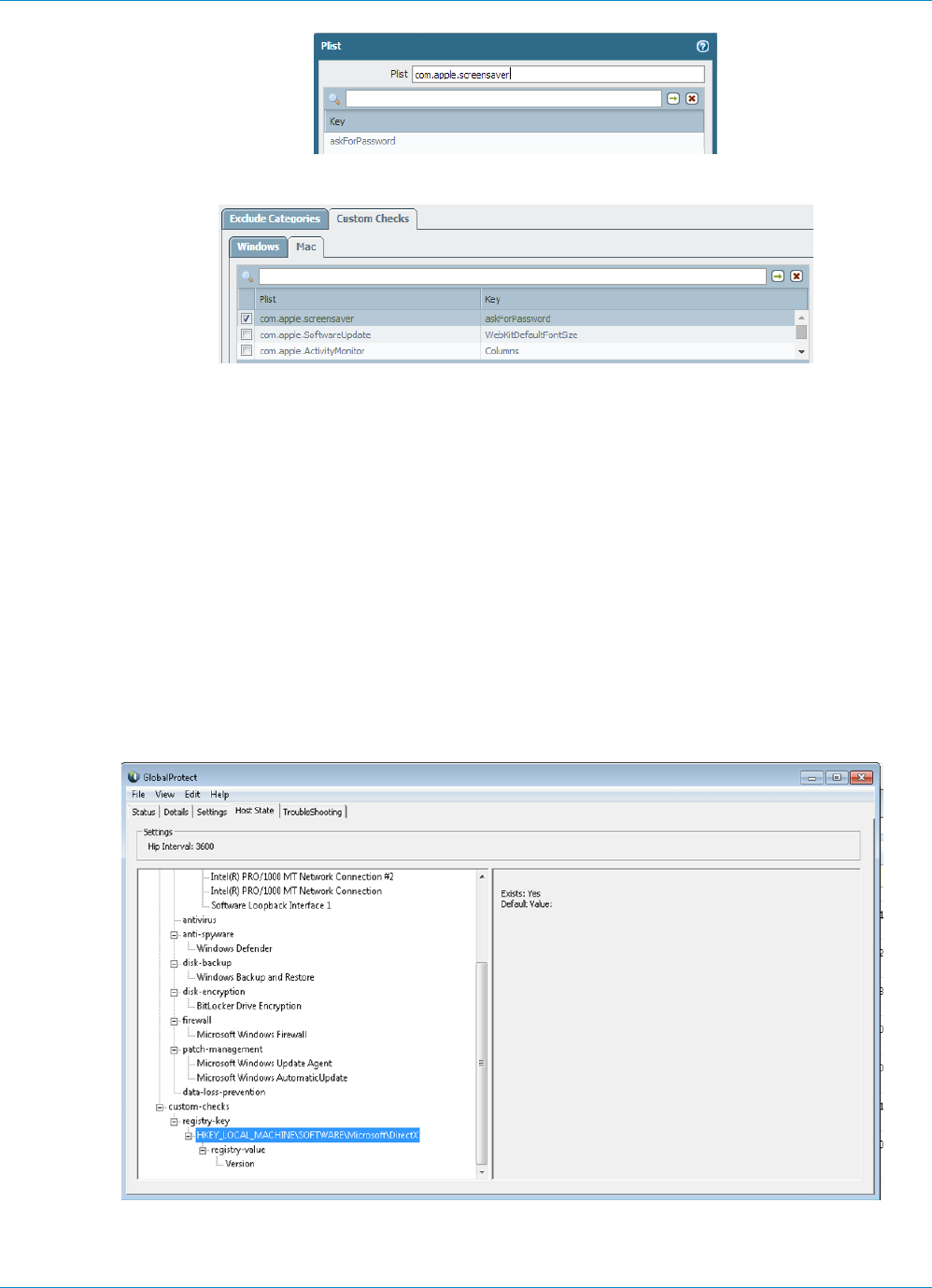
Task: Switch to the TroubleShooting tab
Action: [313, 812]
